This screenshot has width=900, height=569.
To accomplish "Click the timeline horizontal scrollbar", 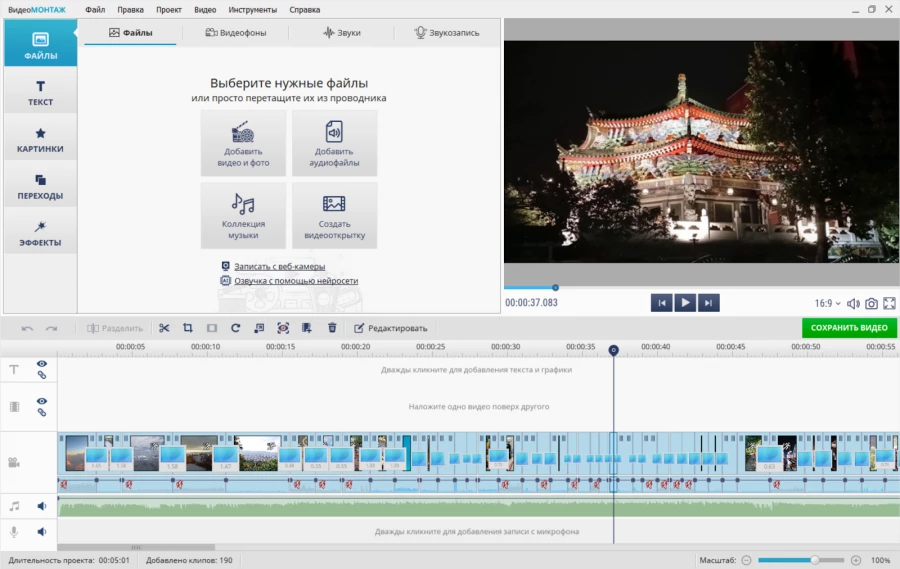I will [x=136, y=547].
